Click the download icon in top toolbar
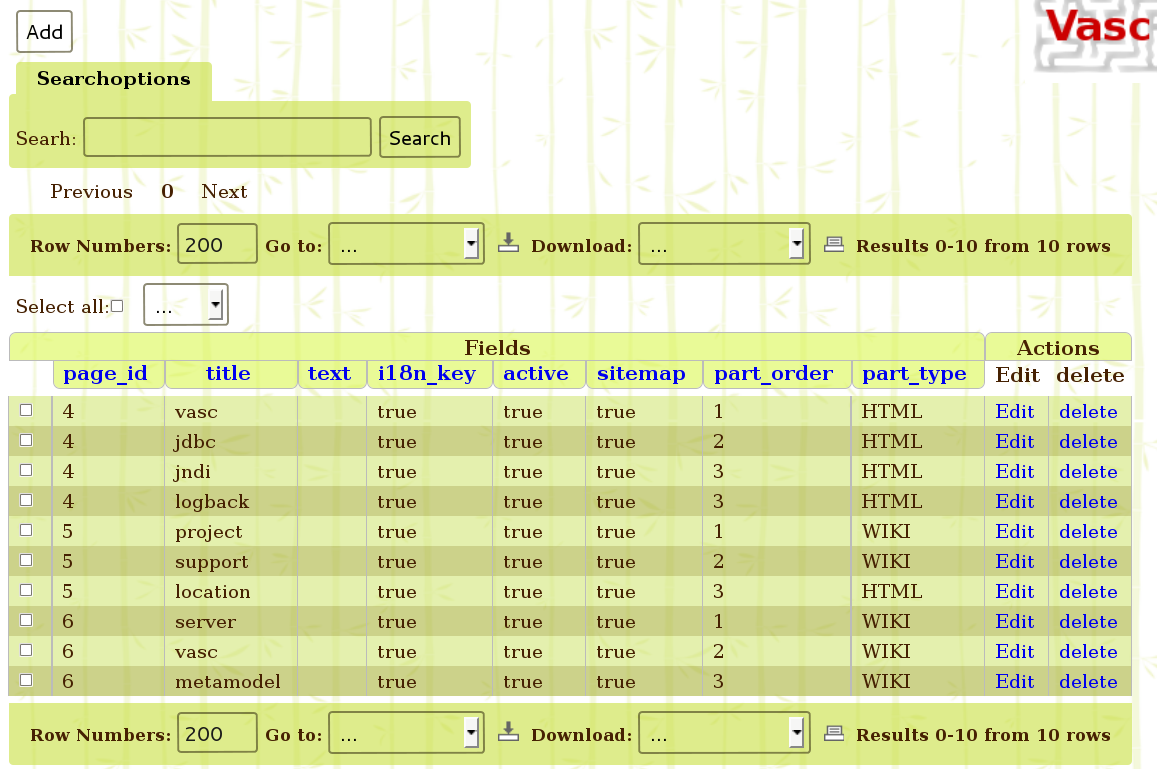 click(508, 243)
